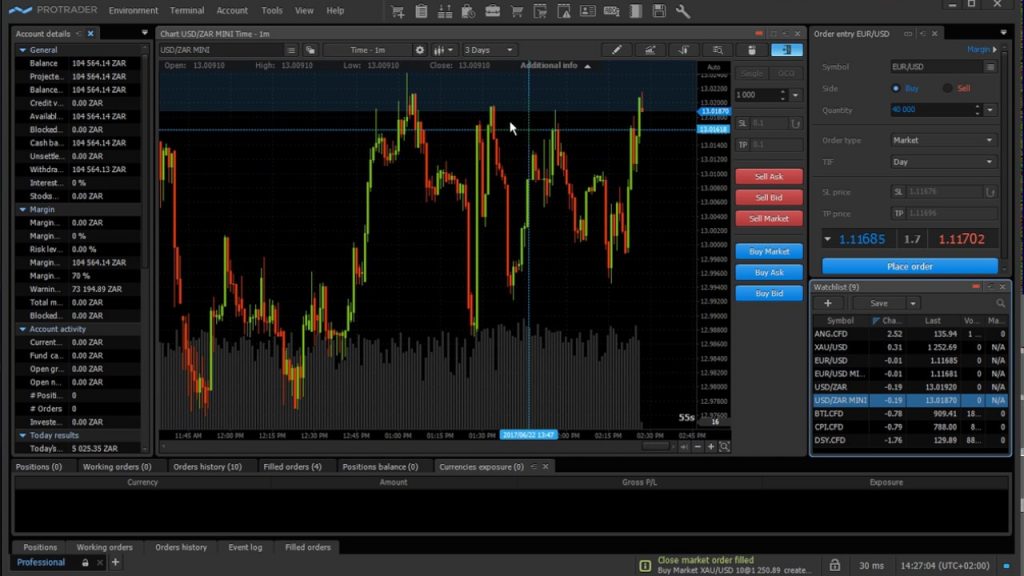Open the Order entry Quantity dropdown arrow
This screenshot has height=576, width=1024.
click(990, 110)
